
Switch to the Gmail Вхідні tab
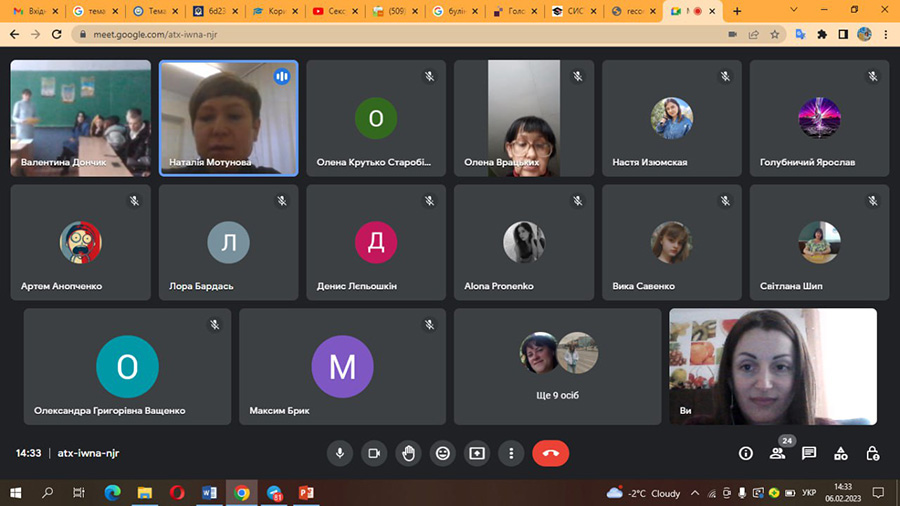tap(36, 11)
